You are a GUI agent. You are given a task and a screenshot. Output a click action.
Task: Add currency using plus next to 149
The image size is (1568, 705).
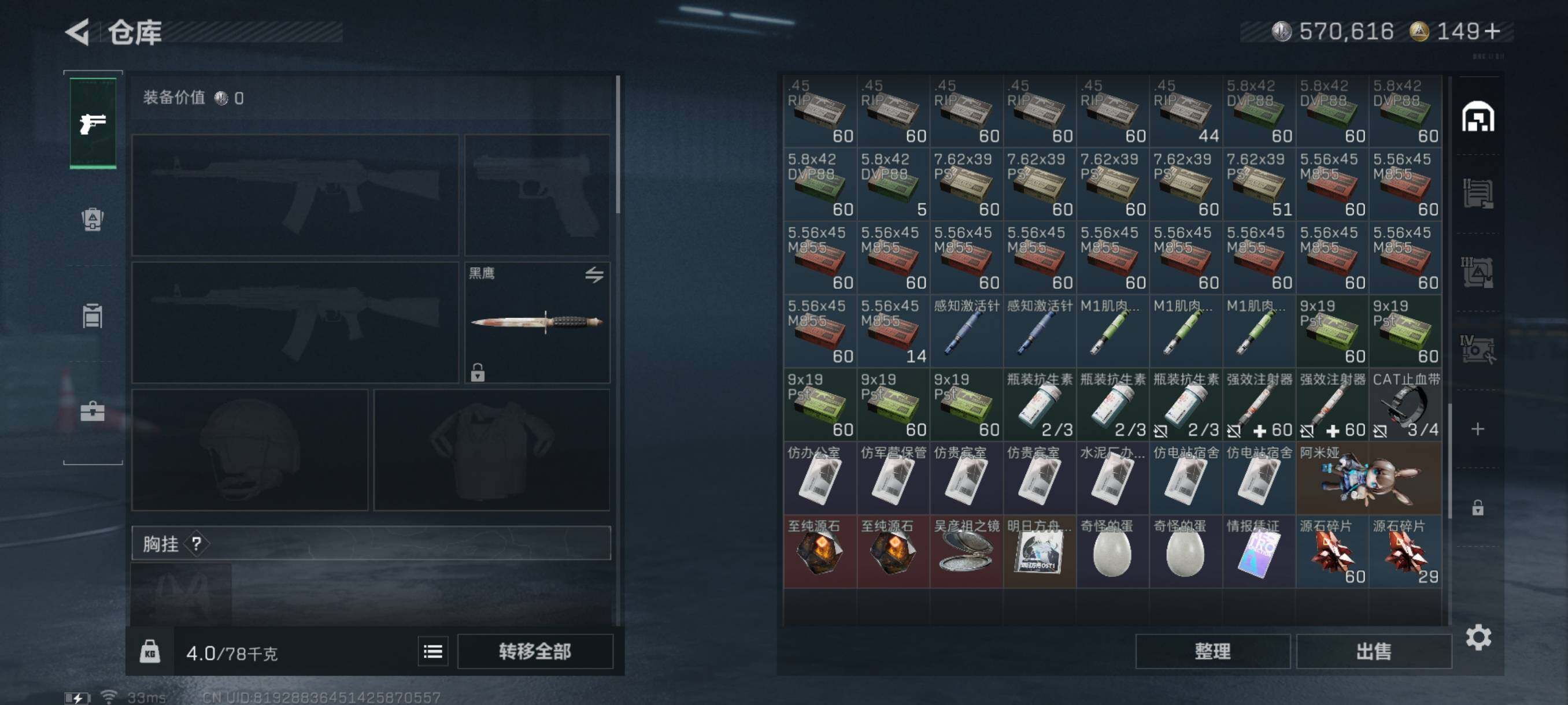[1492, 32]
